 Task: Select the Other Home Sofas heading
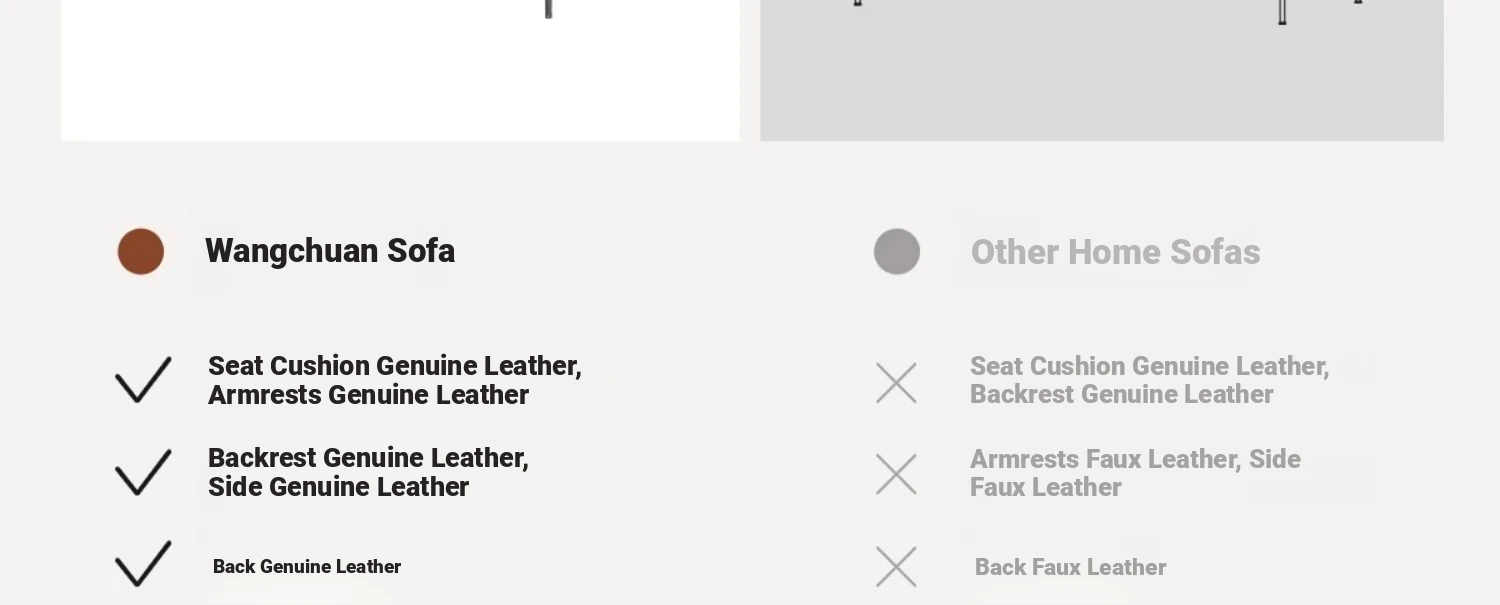[x=1115, y=252]
